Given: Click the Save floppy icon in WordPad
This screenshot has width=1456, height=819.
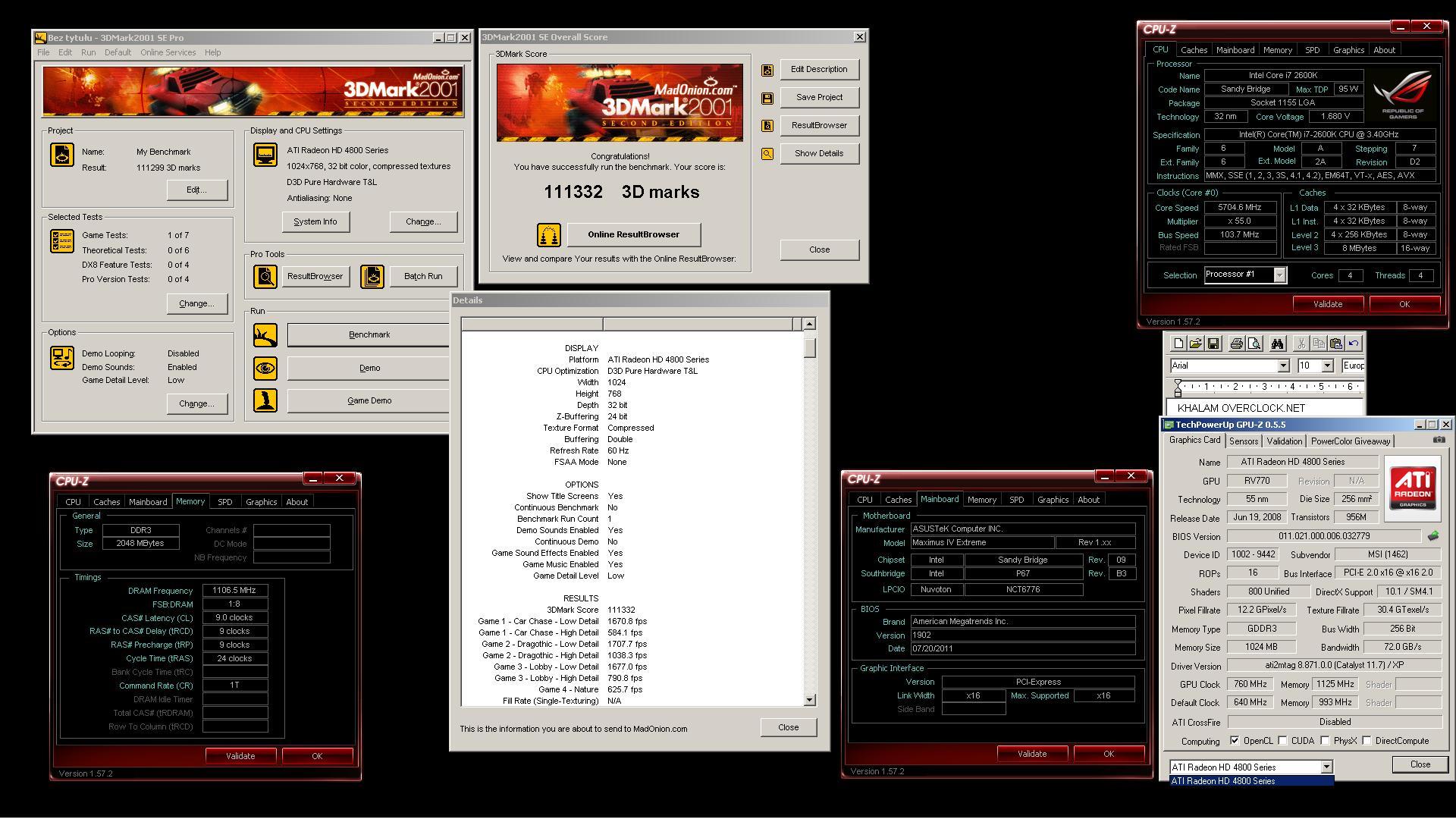Looking at the screenshot, I should (1213, 344).
